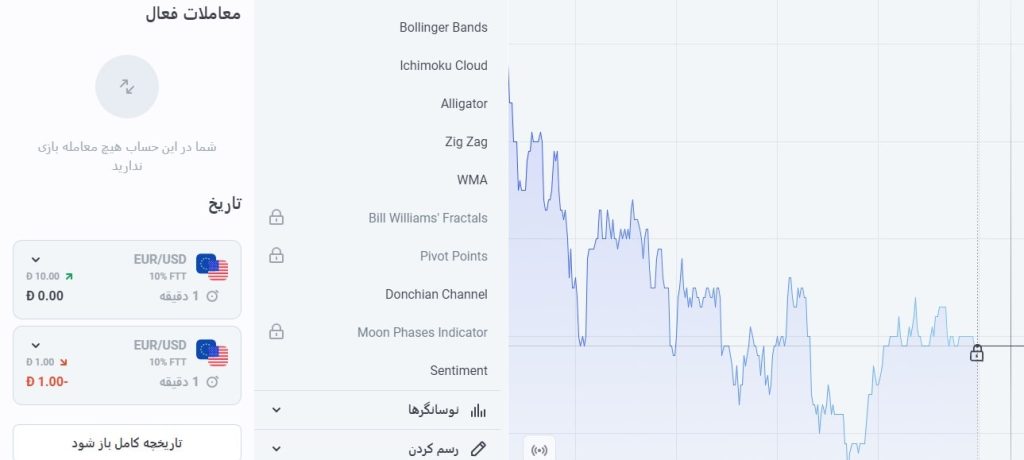Expand the نوسانگرها oscillators section chevron
The height and width of the screenshot is (460, 1024).
pyautogui.click(x=276, y=410)
